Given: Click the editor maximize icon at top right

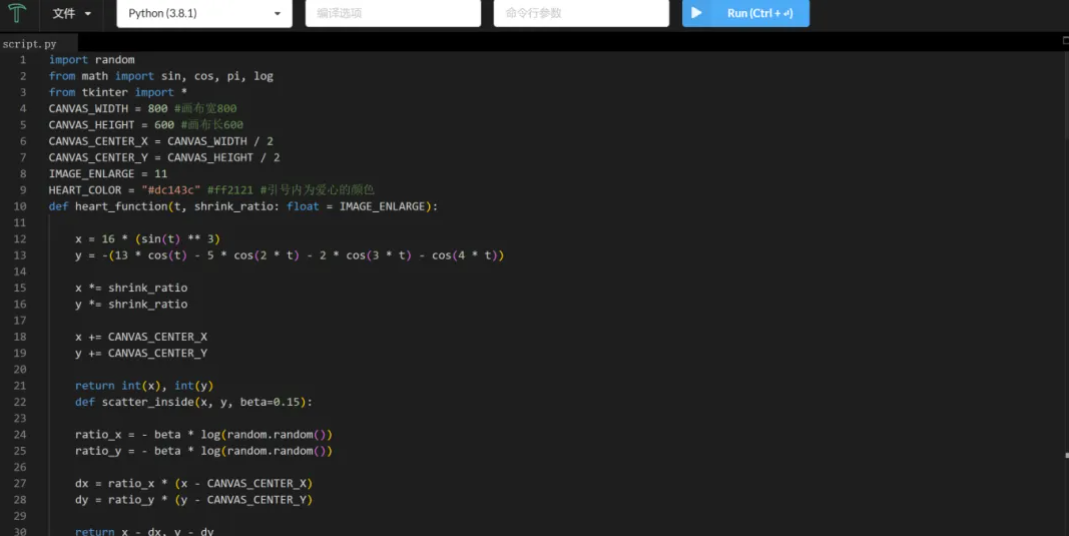Looking at the screenshot, I should coord(1064,41).
